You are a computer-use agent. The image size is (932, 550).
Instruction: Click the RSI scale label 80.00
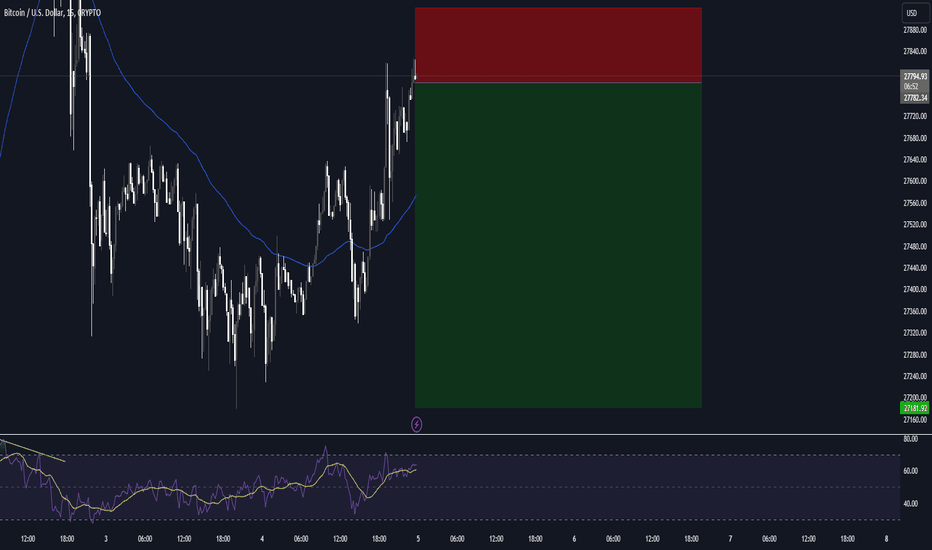tap(910, 439)
